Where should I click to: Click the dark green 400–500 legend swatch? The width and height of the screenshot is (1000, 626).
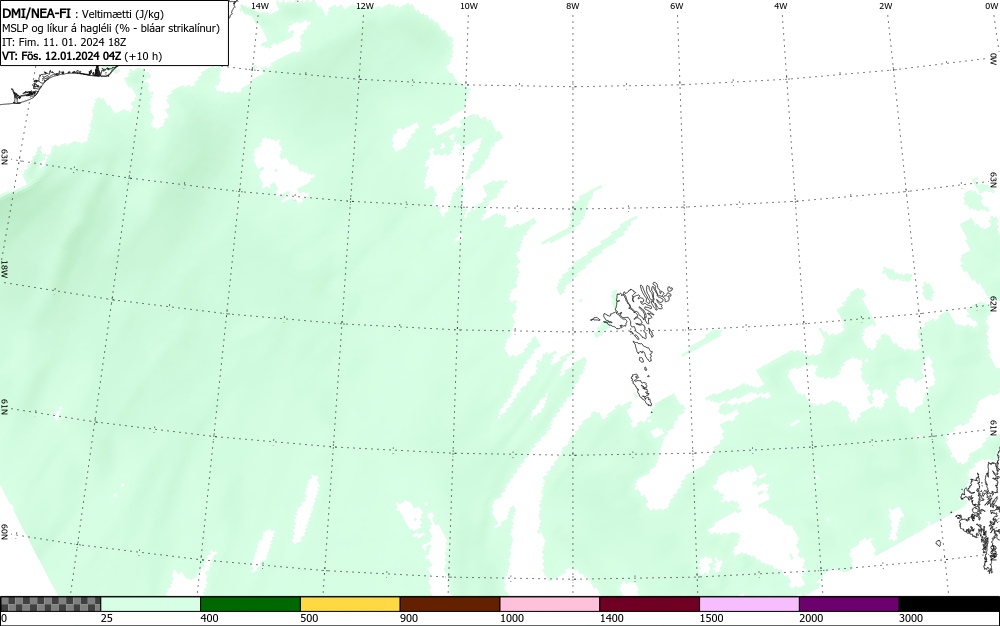click(250, 604)
